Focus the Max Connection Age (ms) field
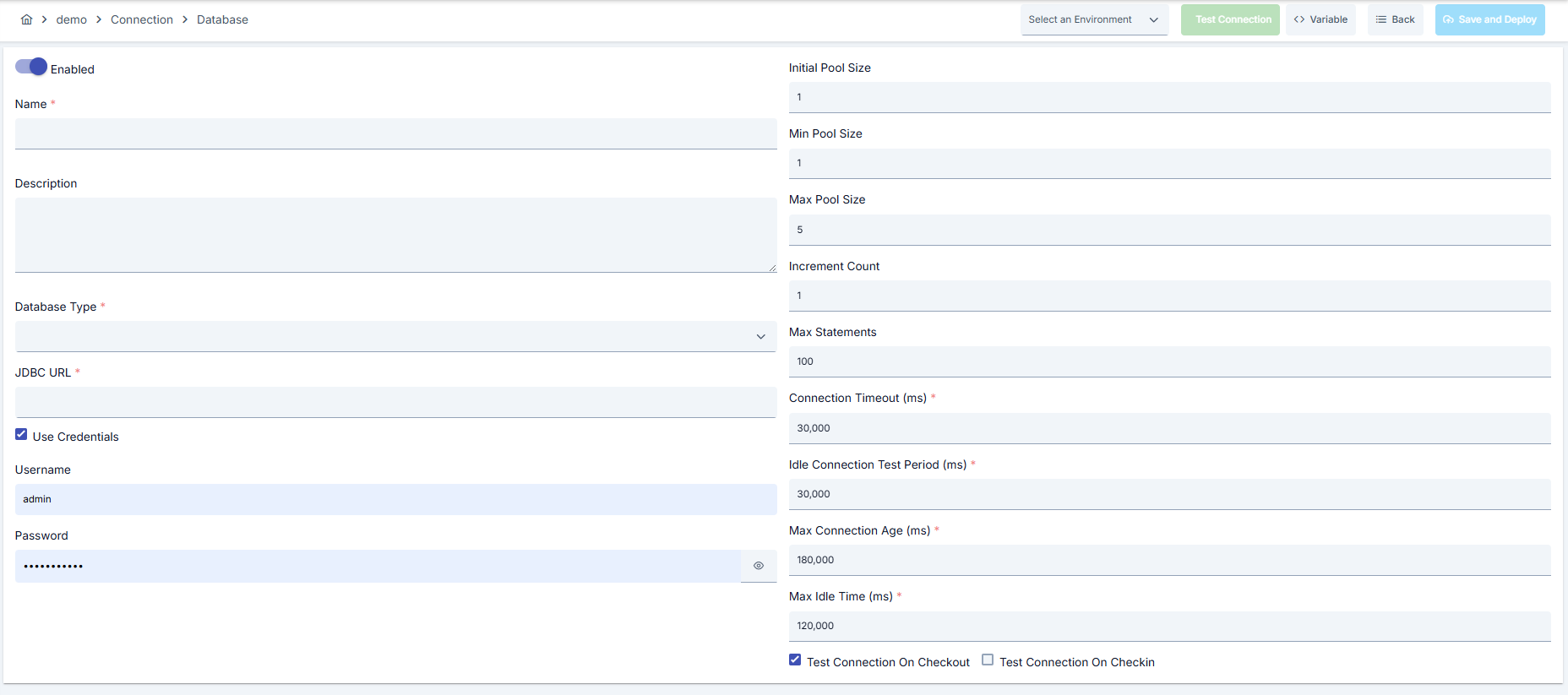Image resolution: width=1568 pixels, height=695 pixels. pos(1169,560)
